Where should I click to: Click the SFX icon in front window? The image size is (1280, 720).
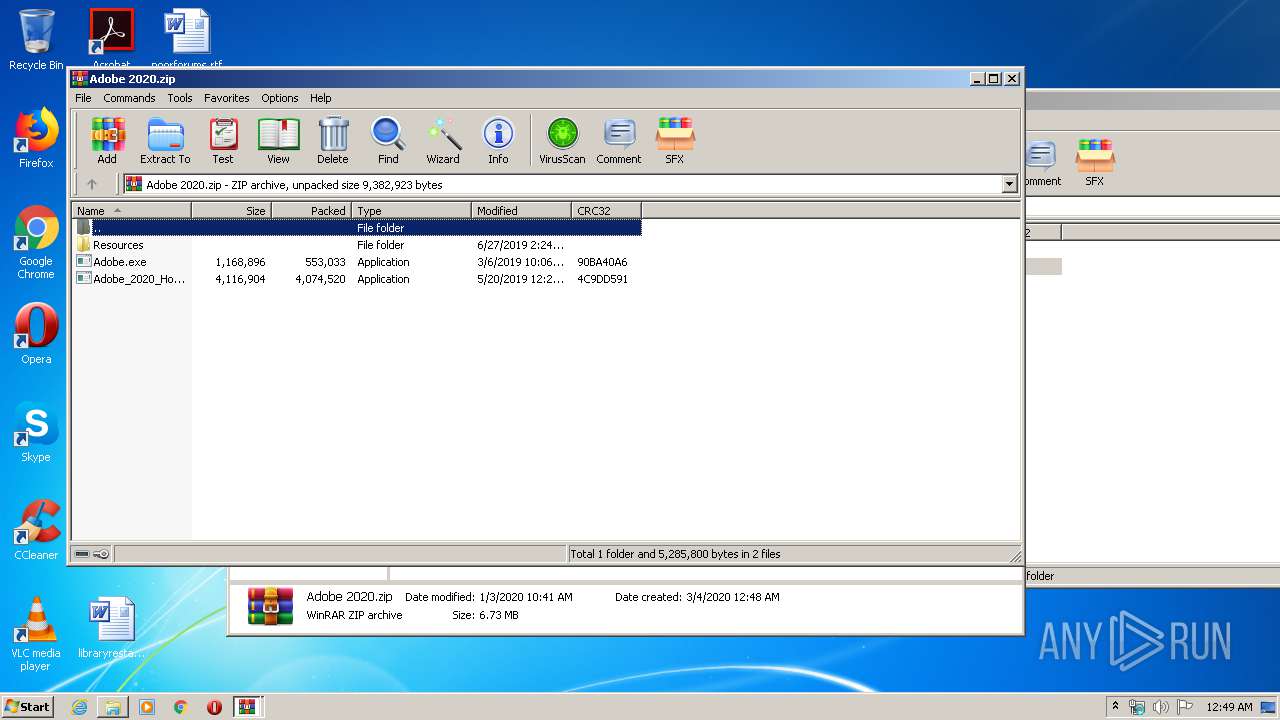tap(675, 141)
